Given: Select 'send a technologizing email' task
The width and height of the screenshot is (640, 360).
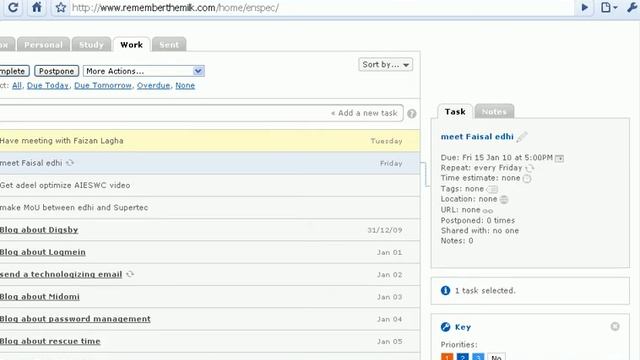Looking at the screenshot, I should [x=210, y=274].
